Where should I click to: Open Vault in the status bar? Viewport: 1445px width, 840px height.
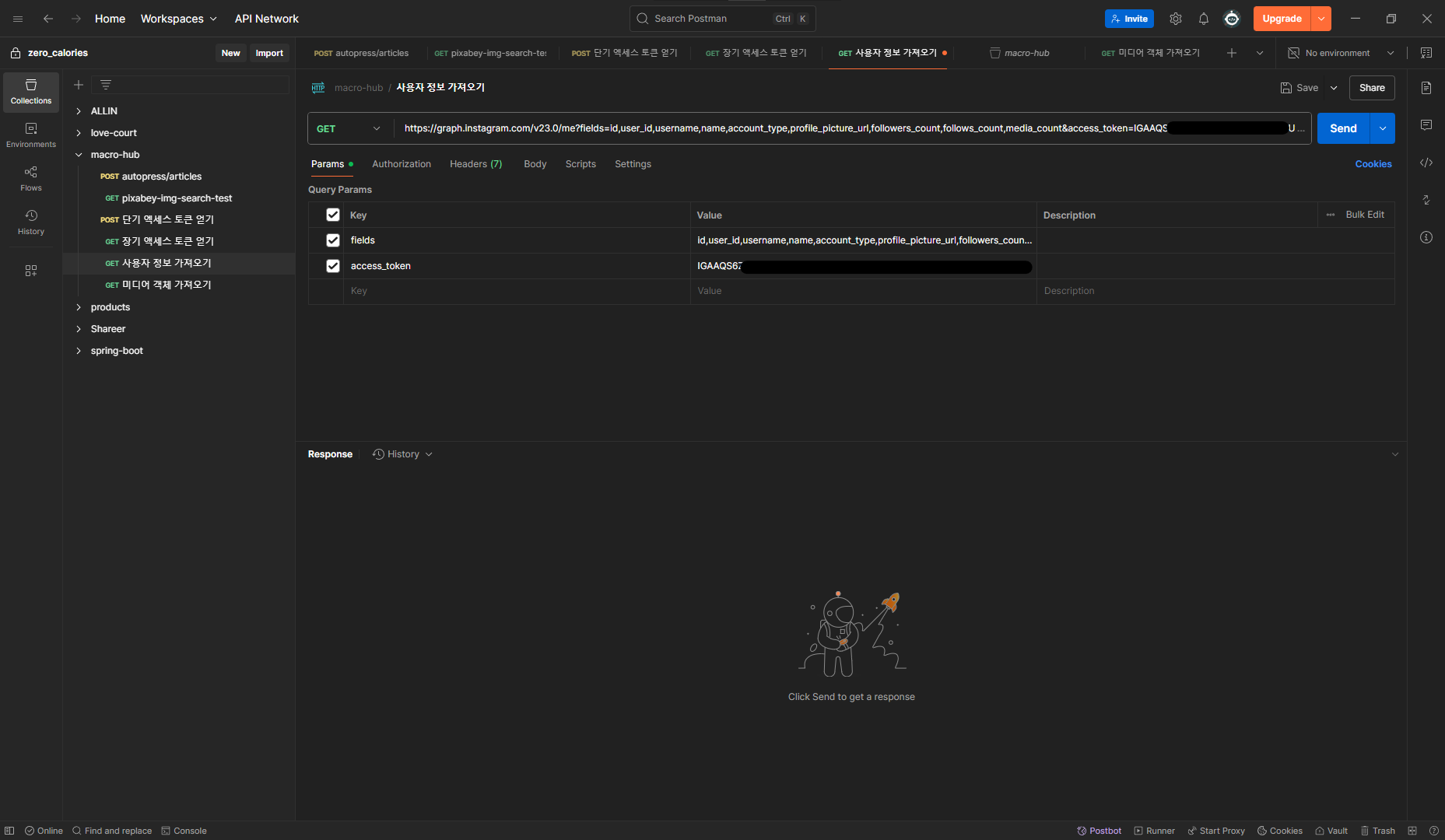point(1331,831)
